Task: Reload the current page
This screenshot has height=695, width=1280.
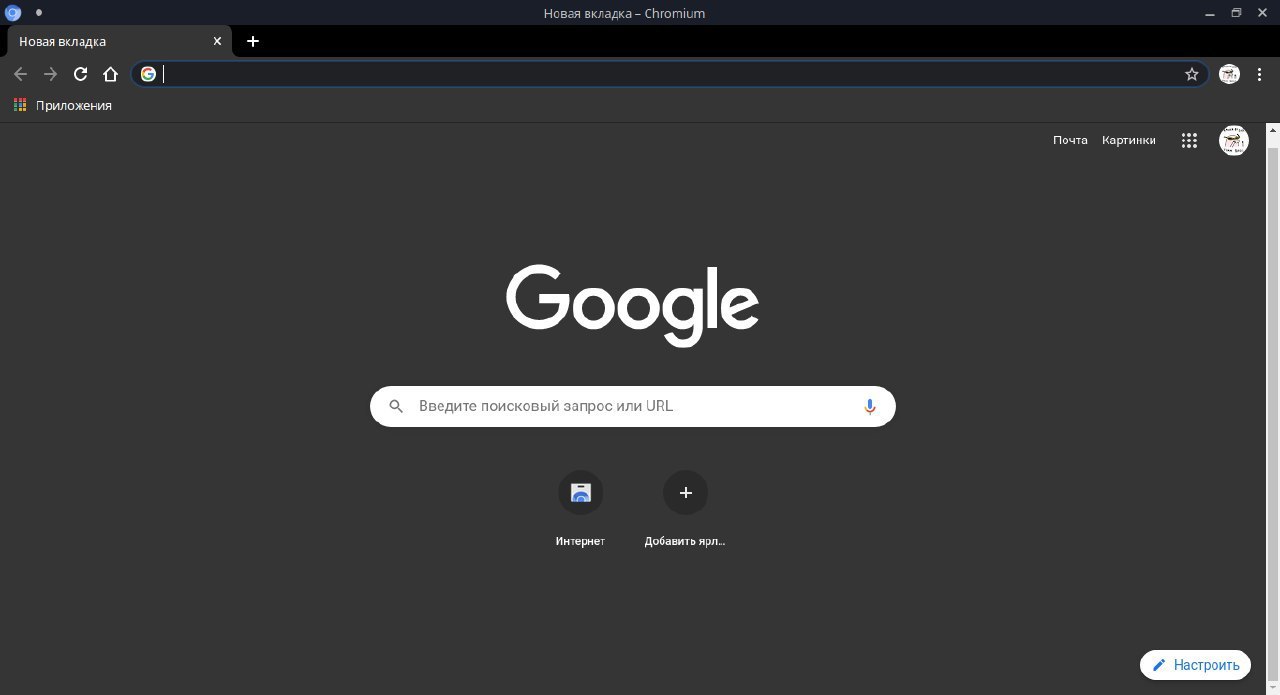Action: click(x=80, y=74)
